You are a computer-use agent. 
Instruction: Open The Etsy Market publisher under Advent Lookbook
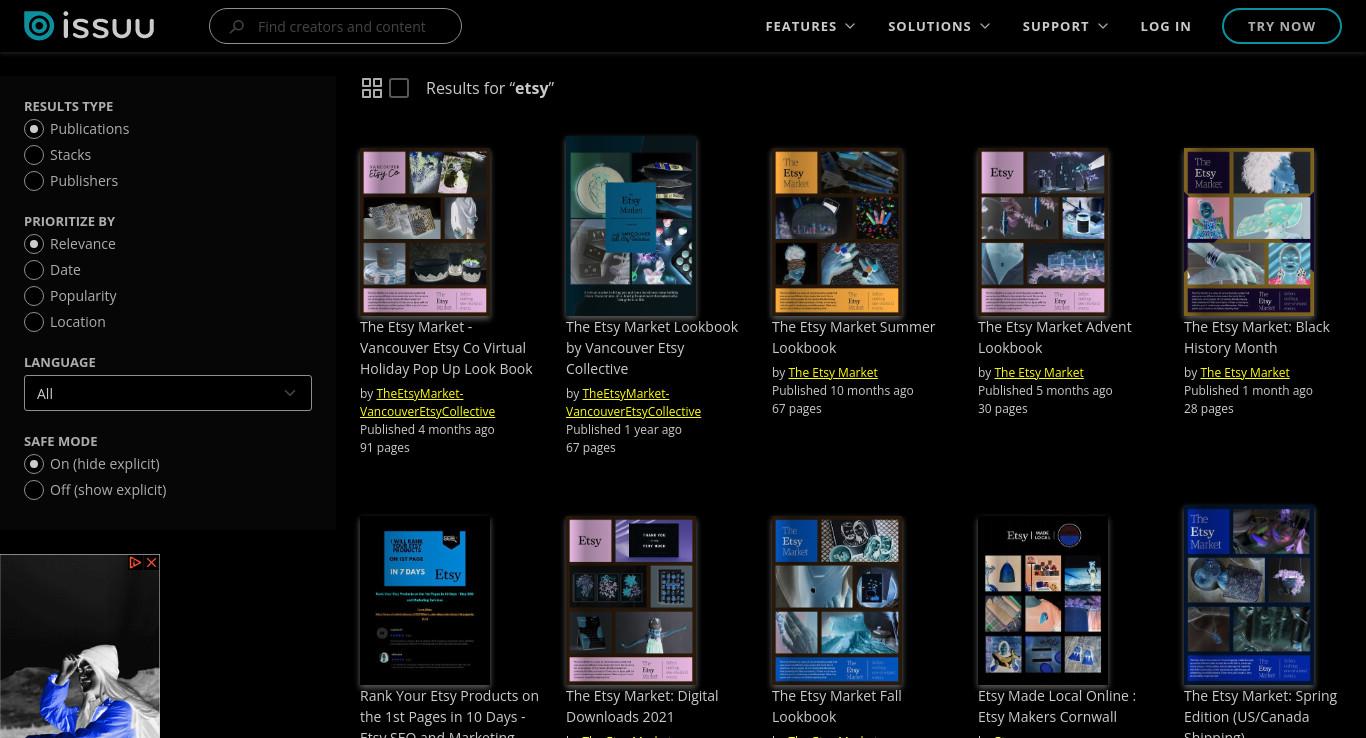1039,372
